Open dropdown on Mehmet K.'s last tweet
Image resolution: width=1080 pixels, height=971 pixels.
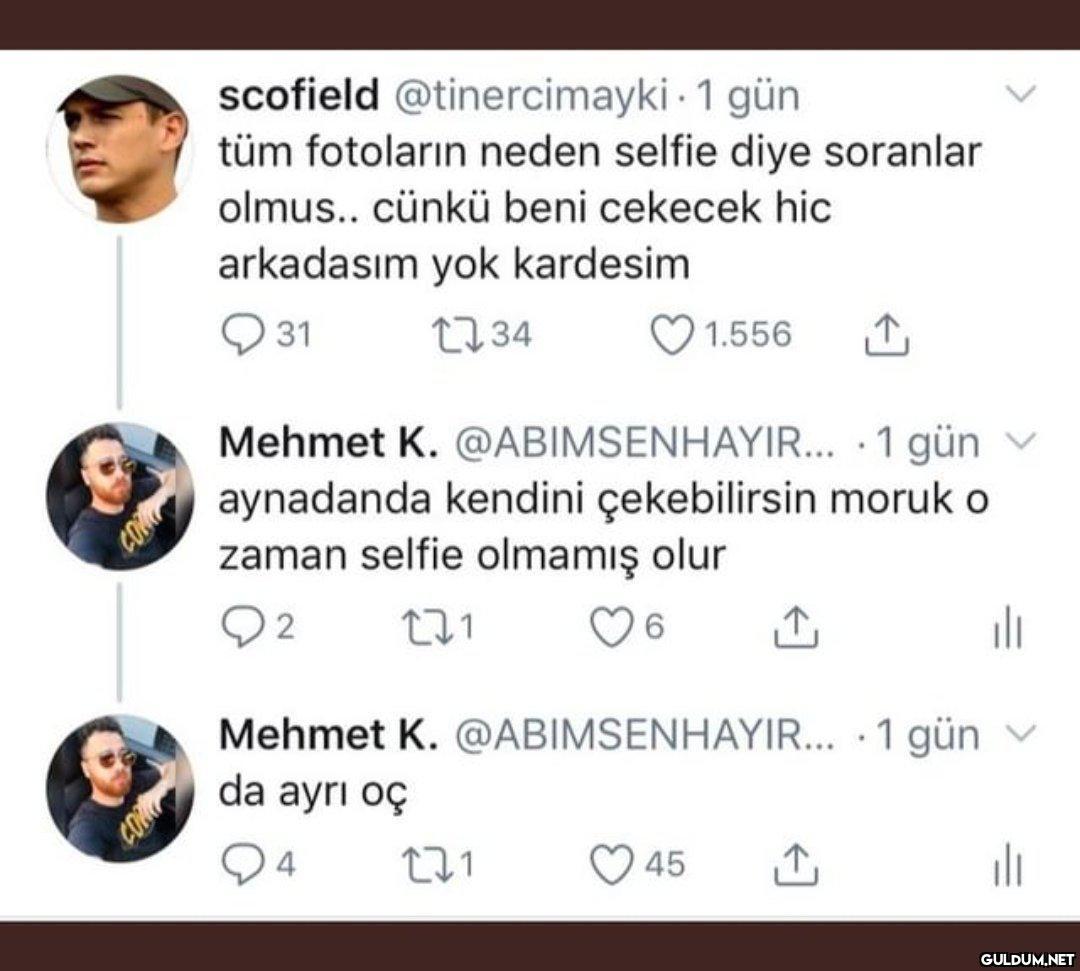[1009, 735]
